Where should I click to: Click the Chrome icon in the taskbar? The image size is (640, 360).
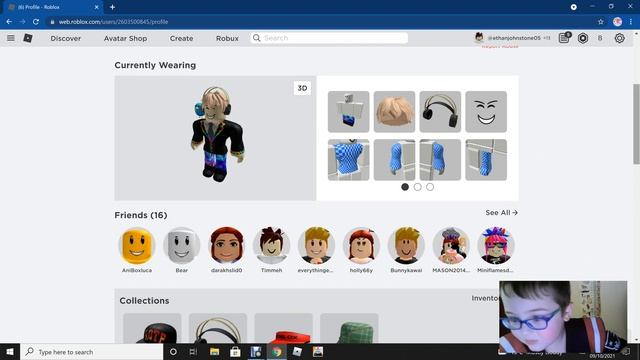(x=277, y=351)
